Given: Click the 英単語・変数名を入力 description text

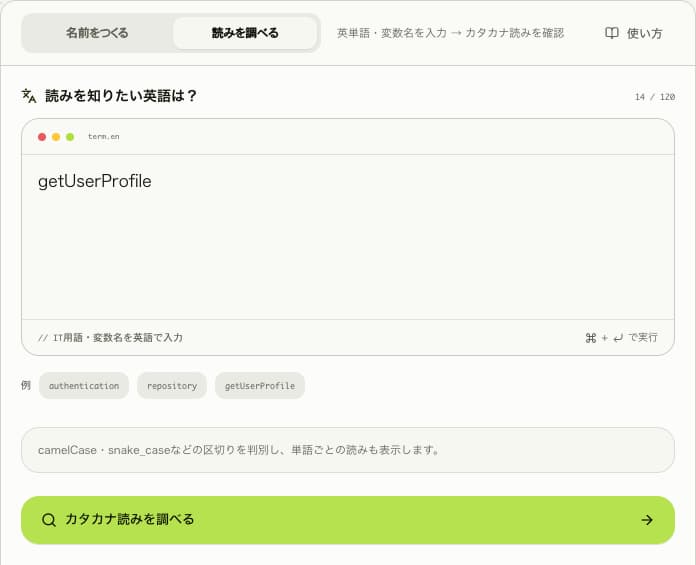Looking at the screenshot, I should click(450, 33).
